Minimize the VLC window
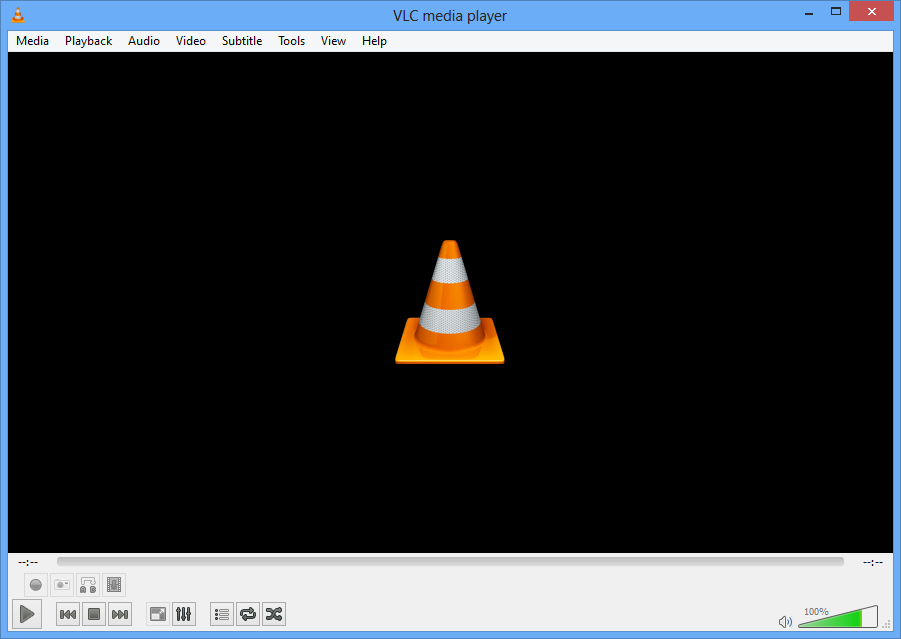This screenshot has width=901, height=639. 809,12
